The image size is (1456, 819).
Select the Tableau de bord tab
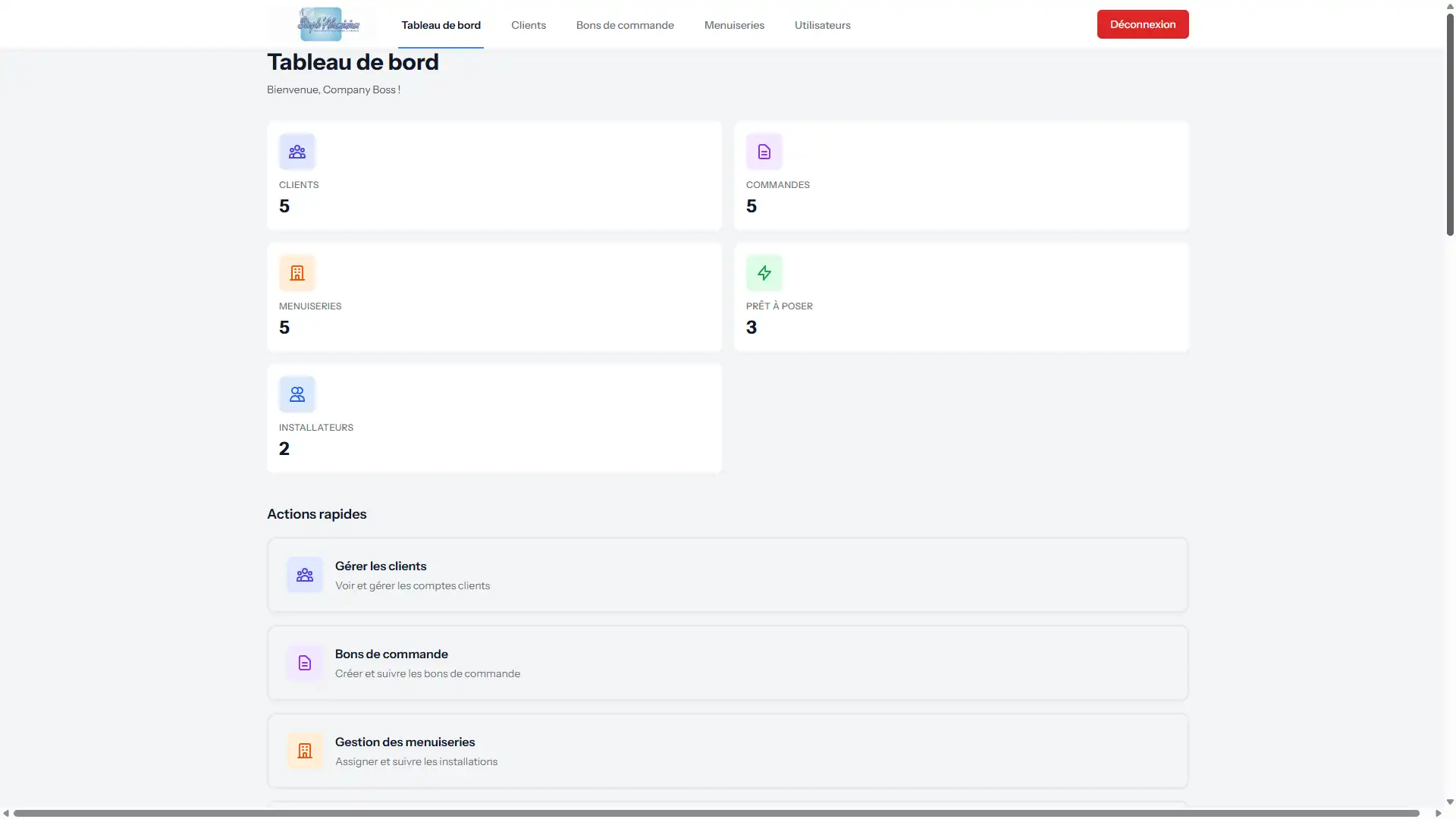[x=441, y=25]
